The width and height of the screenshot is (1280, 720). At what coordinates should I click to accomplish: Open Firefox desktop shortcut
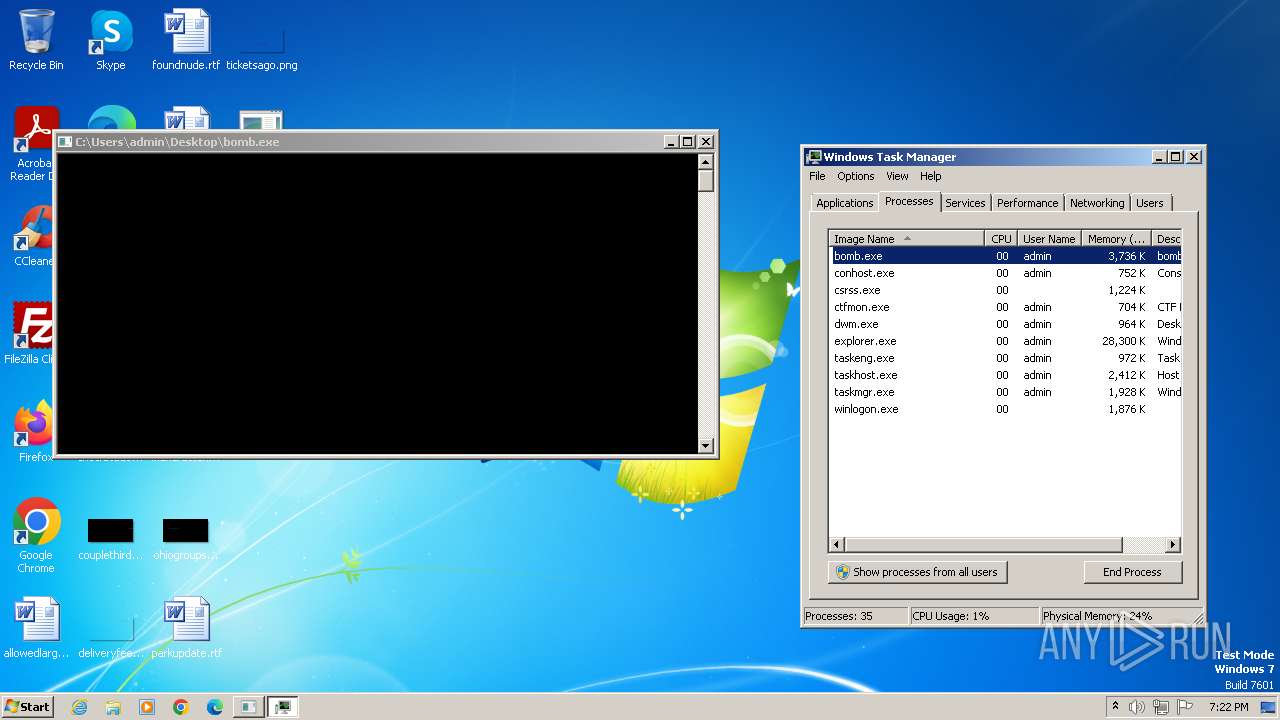point(36,430)
